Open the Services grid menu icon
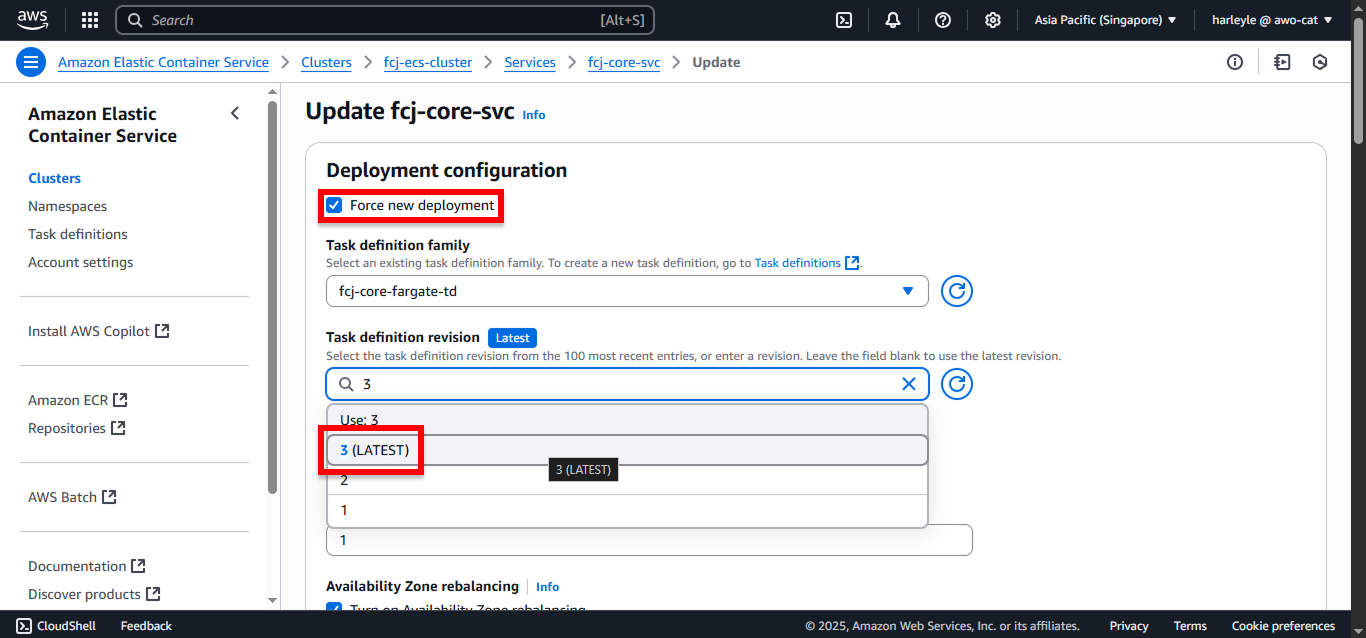The image size is (1366, 638). tap(90, 20)
